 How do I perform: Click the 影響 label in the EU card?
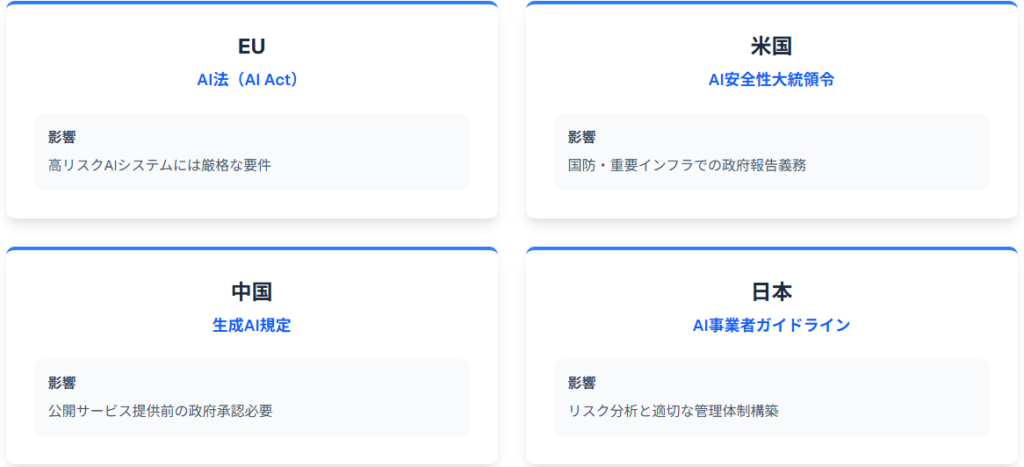62,138
